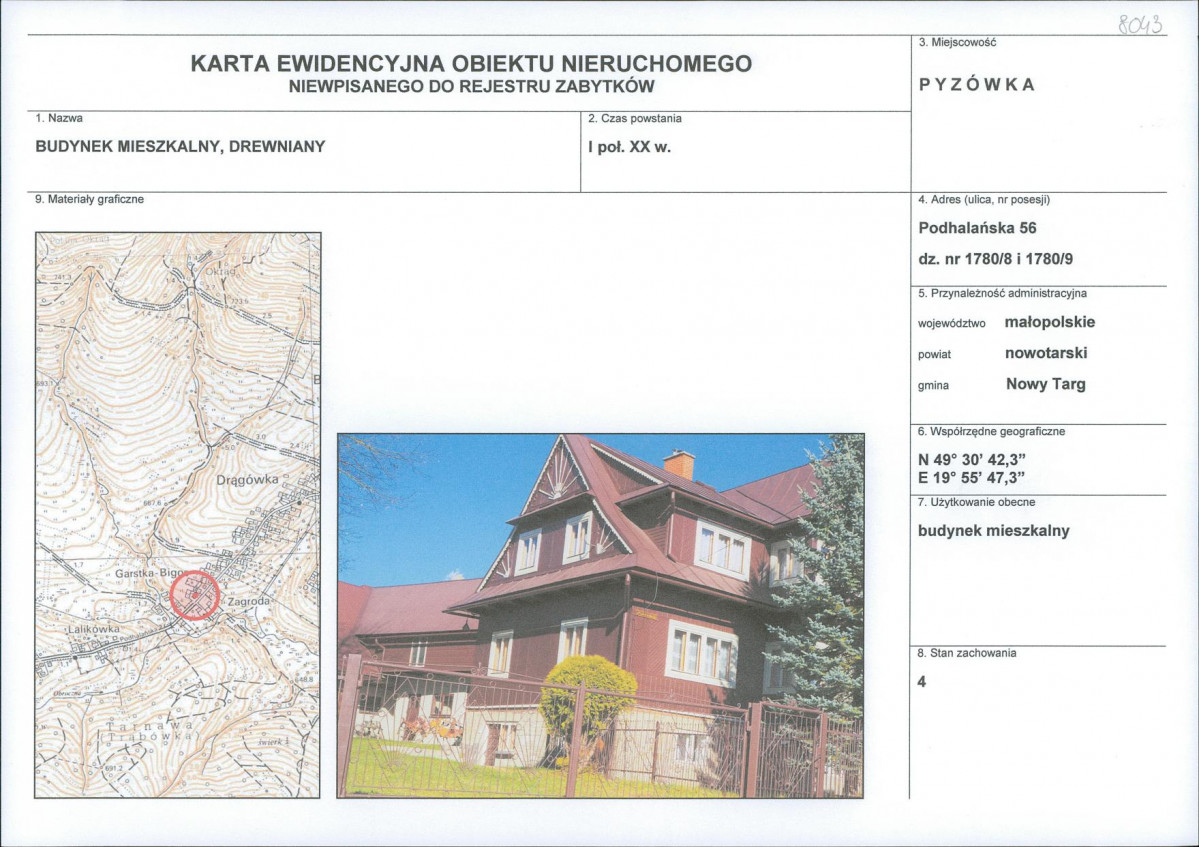Select locality name 'PYZÓWKA'

[x=976, y=85]
